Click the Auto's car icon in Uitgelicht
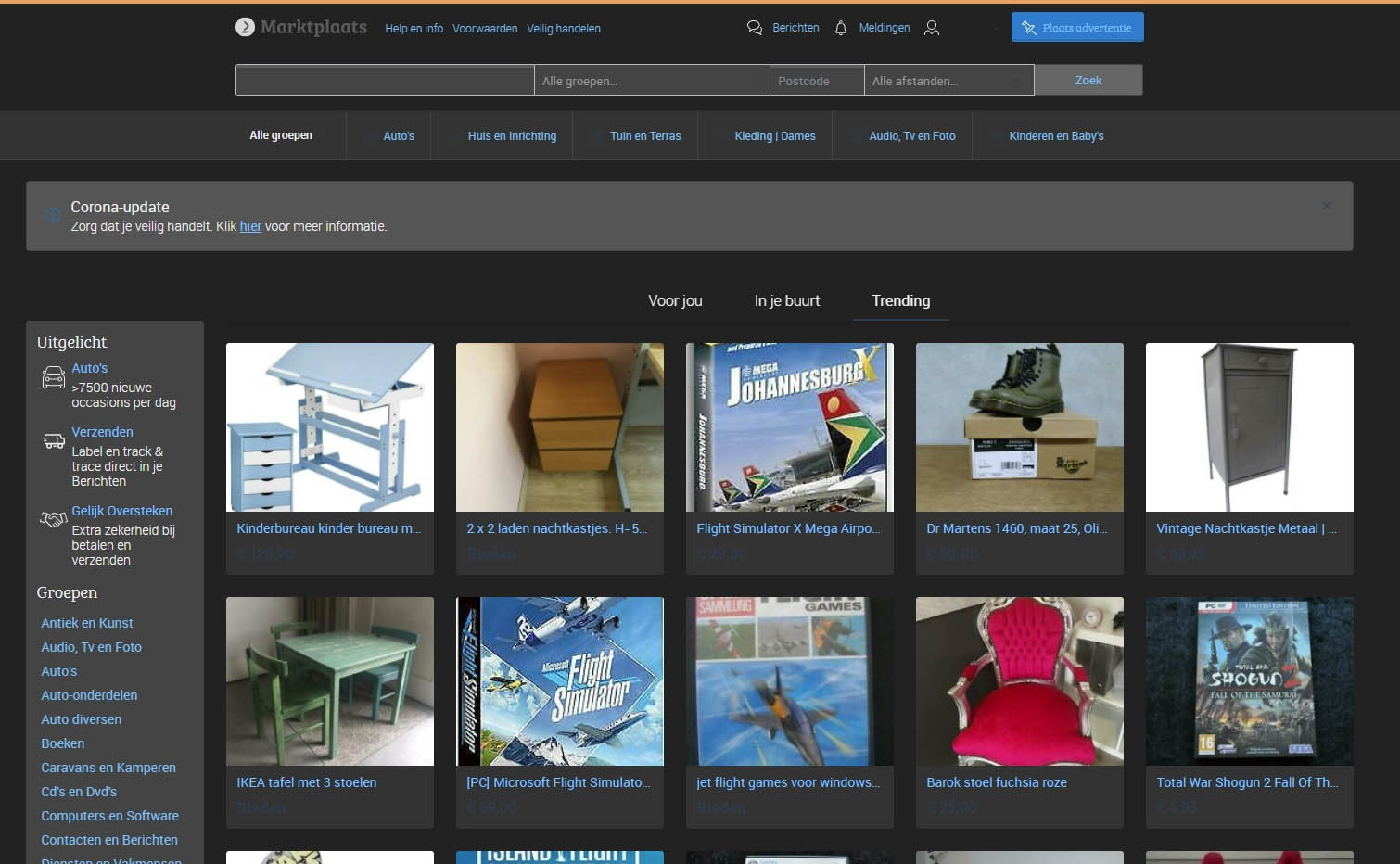Viewport: 1400px width, 864px height. [54, 377]
